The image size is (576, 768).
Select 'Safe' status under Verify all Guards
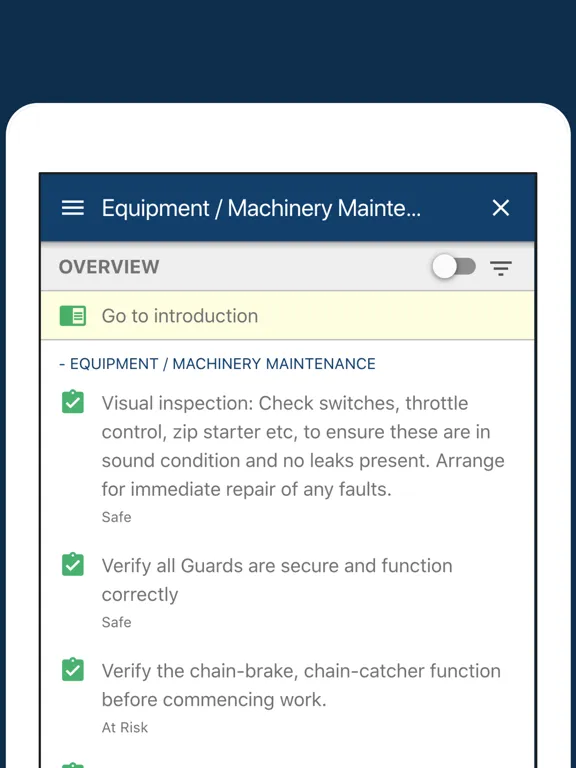click(x=117, y=623)
